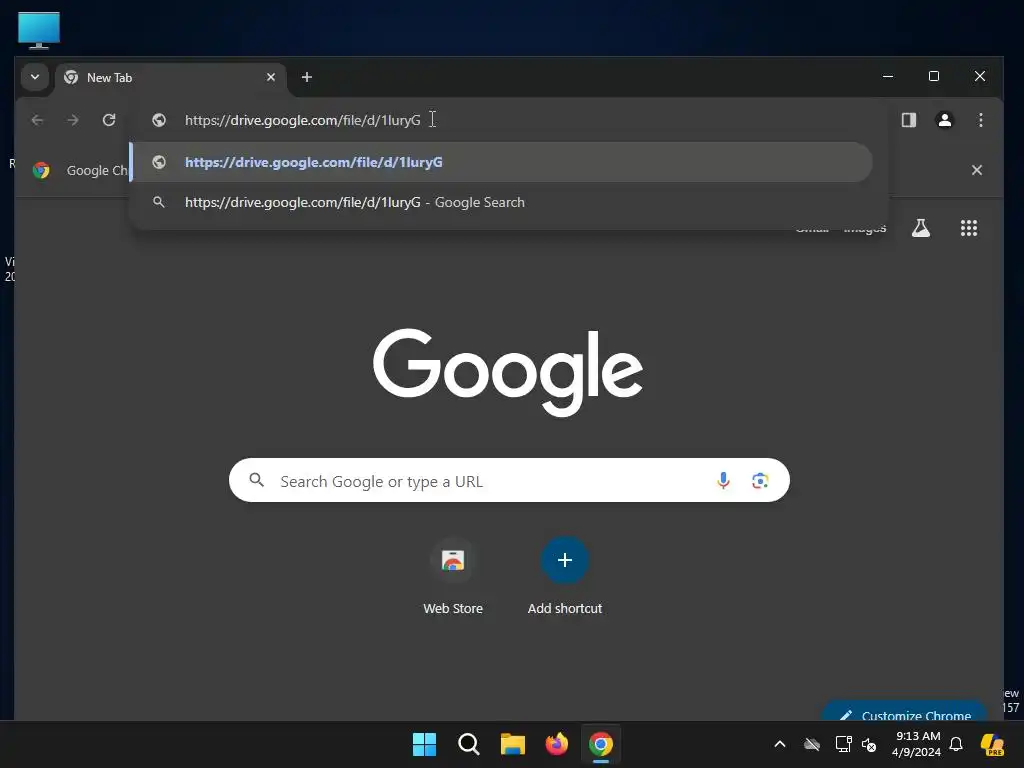Click the Chrome logo in the info bar

41,170
